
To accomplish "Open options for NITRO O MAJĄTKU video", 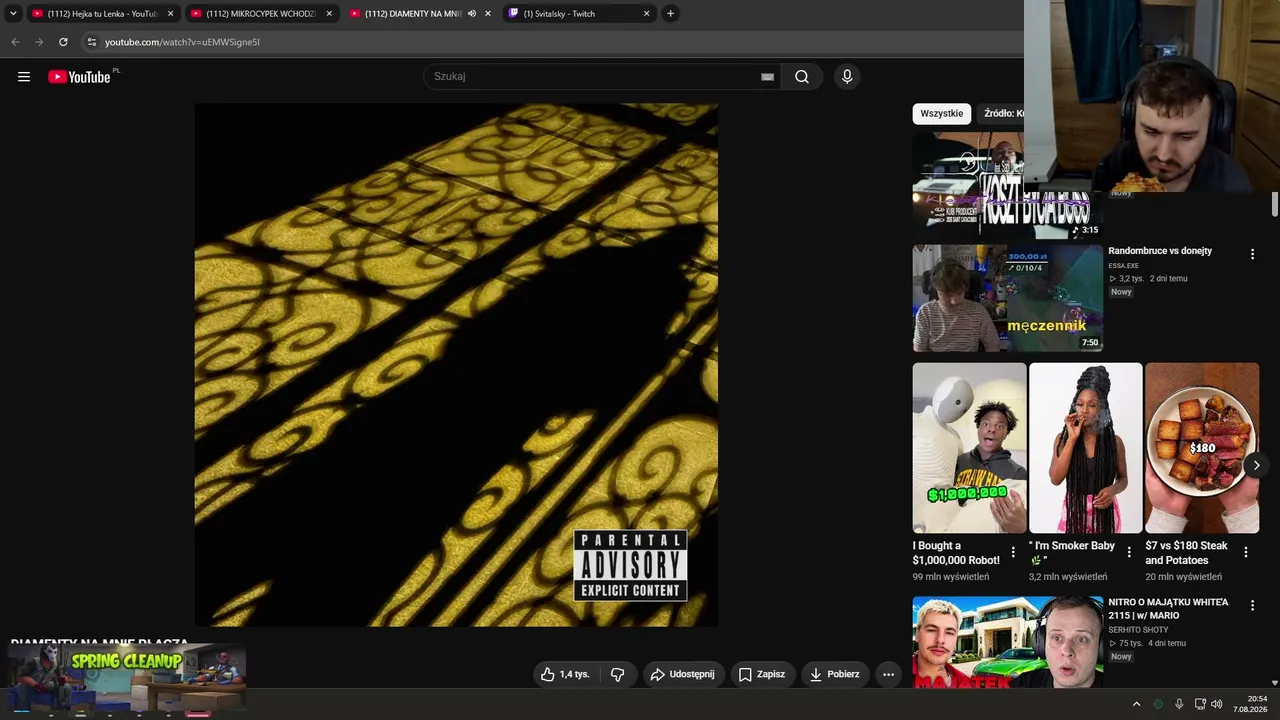I will [1252, 605].
